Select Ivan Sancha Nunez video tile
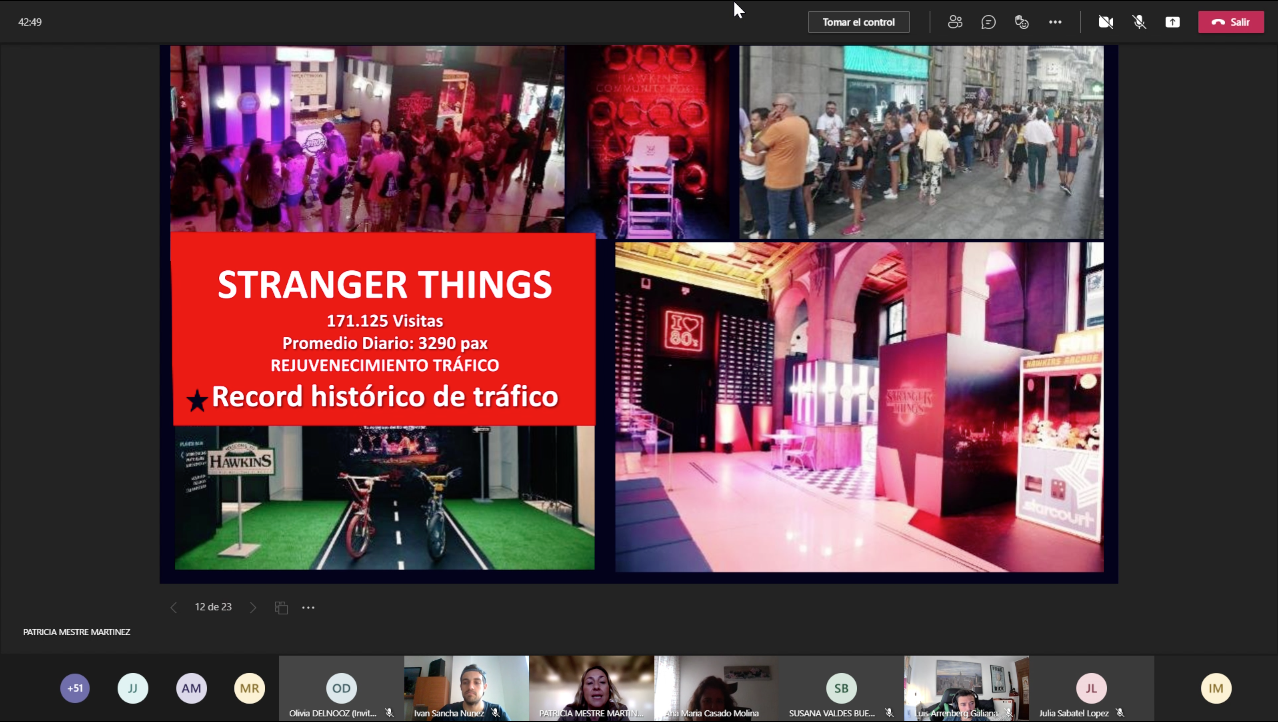The height and width of the screenshot is (722, 1278). point(466,688)
